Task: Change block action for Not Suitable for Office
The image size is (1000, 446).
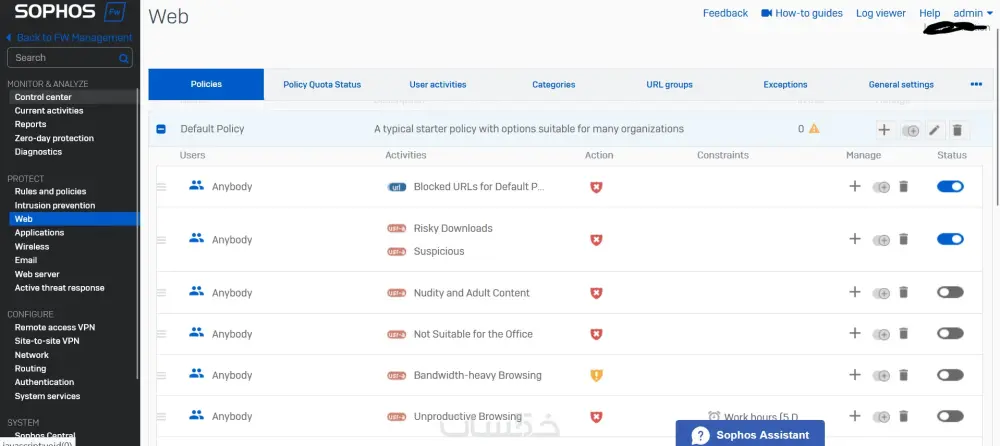Action: (x=596, y=334)
